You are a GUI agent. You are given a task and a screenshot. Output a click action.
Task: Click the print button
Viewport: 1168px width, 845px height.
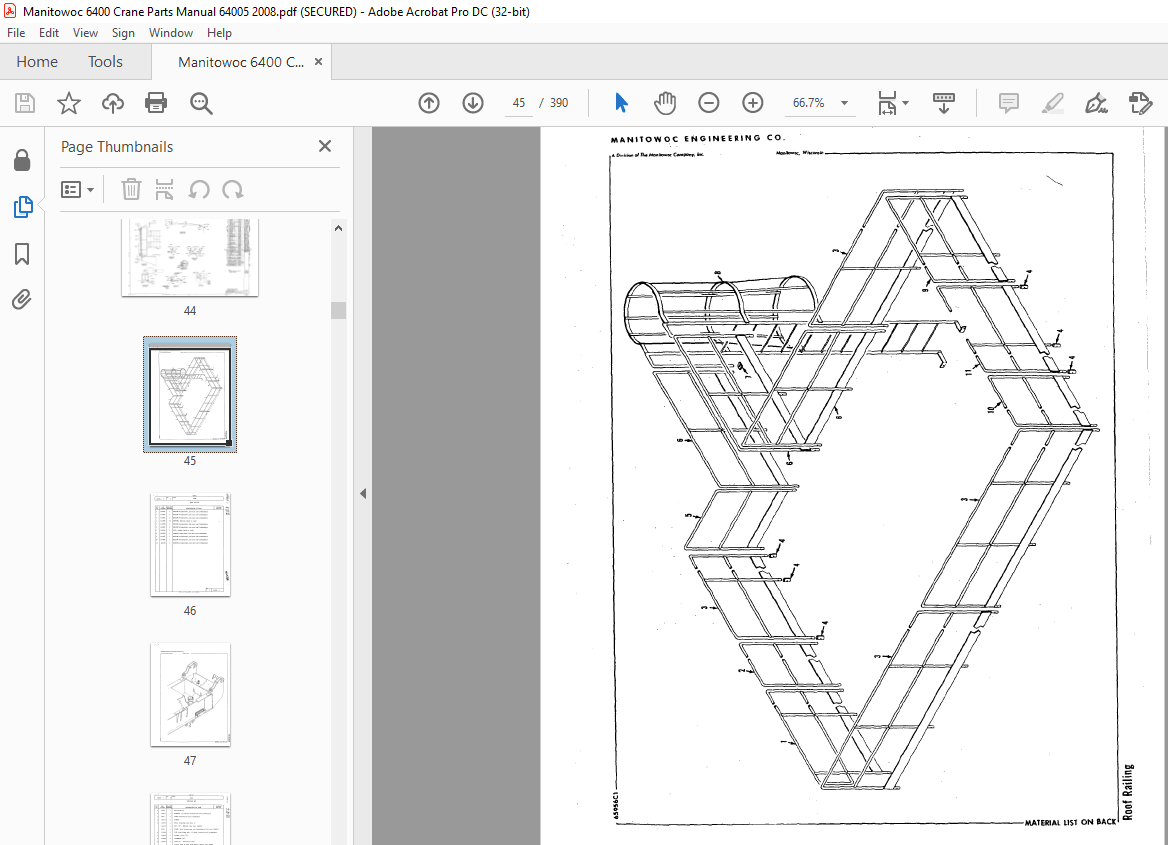156,102
